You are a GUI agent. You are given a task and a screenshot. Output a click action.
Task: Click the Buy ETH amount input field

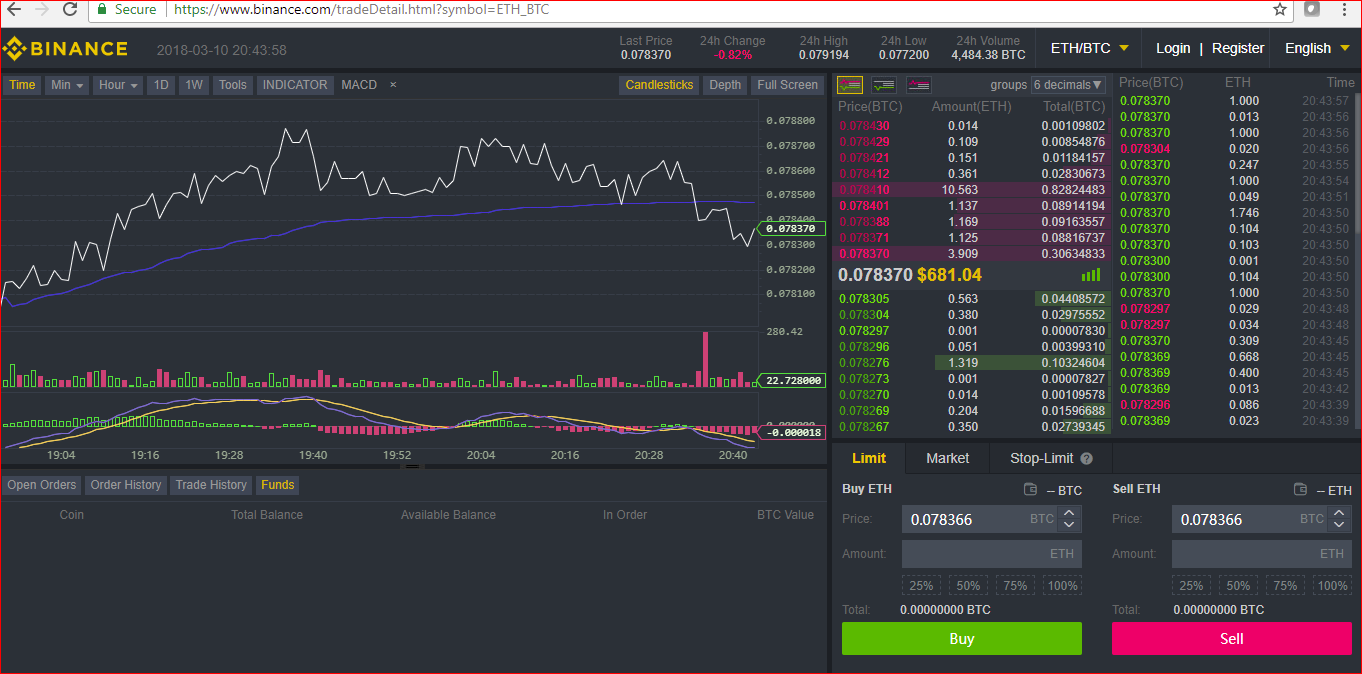tap(992, 554)
